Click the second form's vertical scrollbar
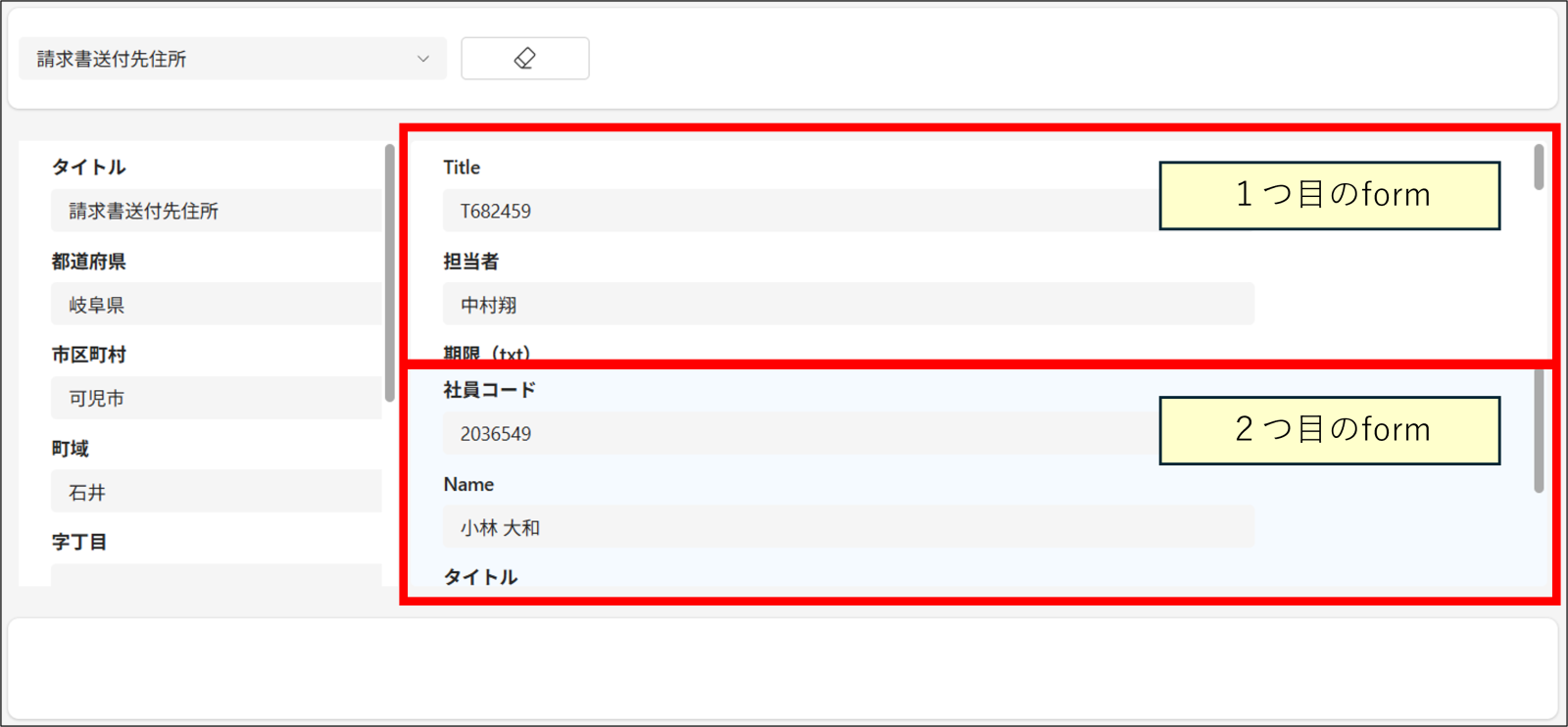The height and width of the screenshot is (727, 1568). pos(1539,431)
